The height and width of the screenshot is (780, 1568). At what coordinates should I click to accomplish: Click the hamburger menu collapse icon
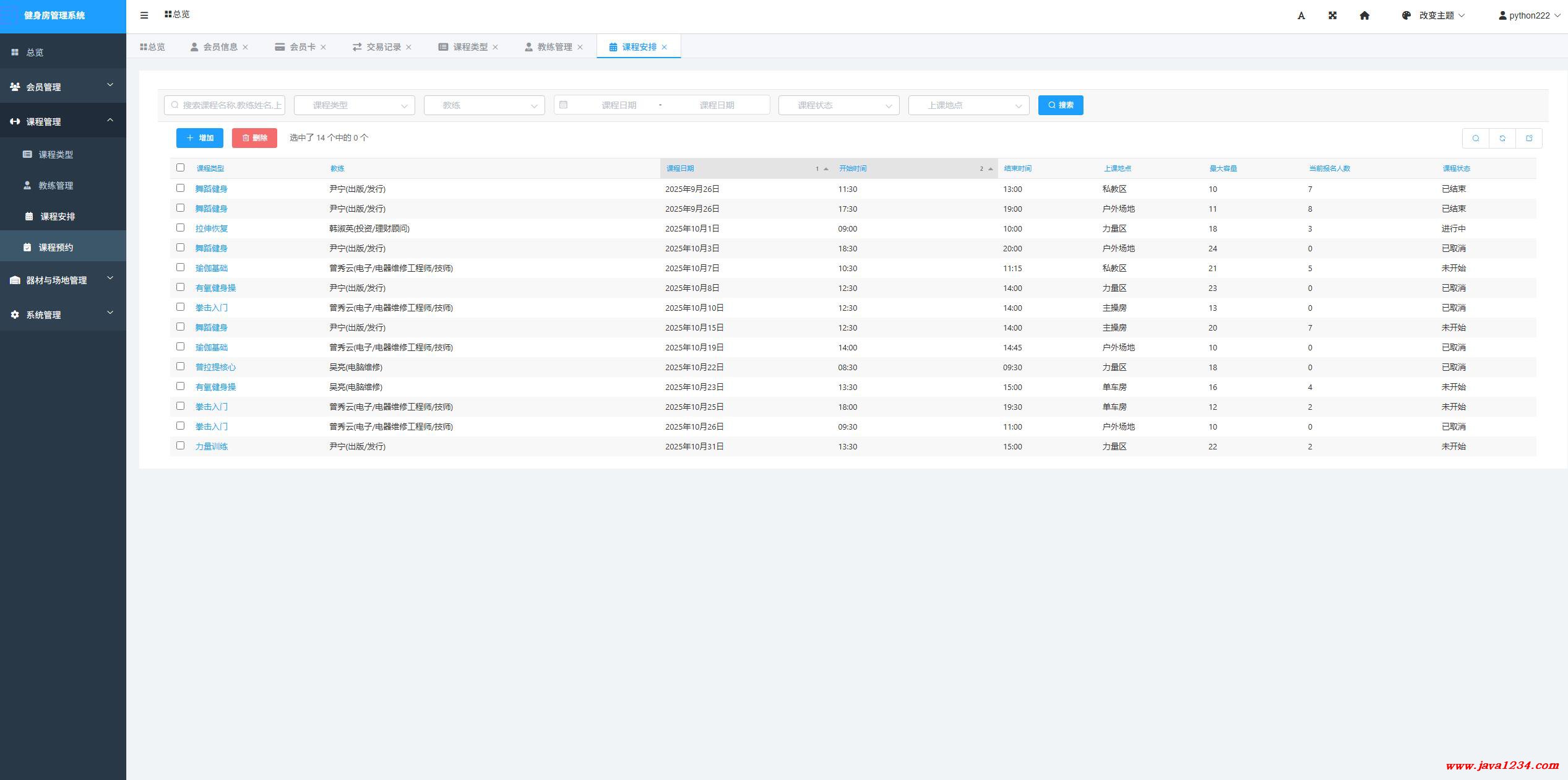[x=144, y=15]
